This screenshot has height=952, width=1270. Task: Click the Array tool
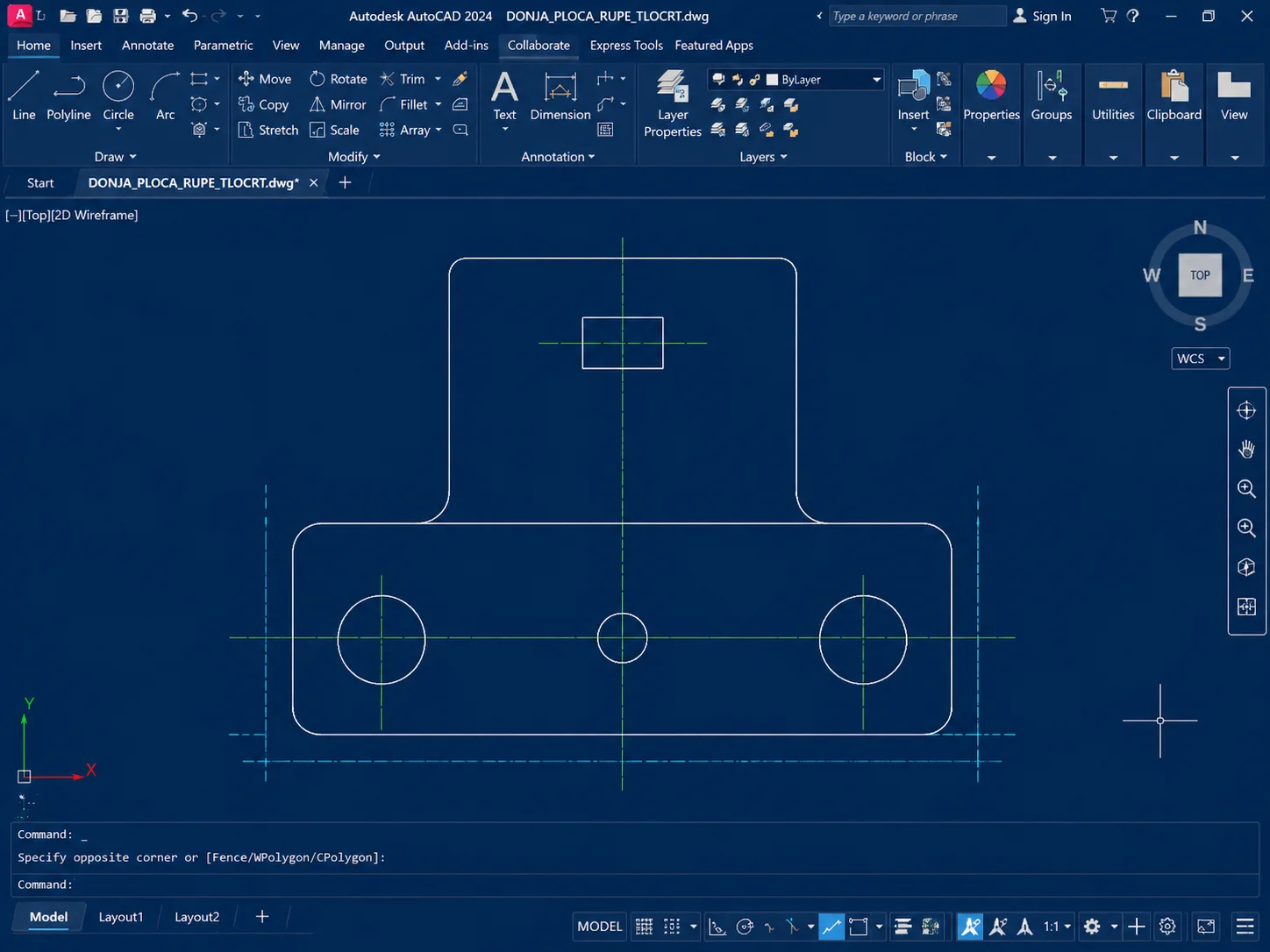pyautogui.click(x=404, y=130)
